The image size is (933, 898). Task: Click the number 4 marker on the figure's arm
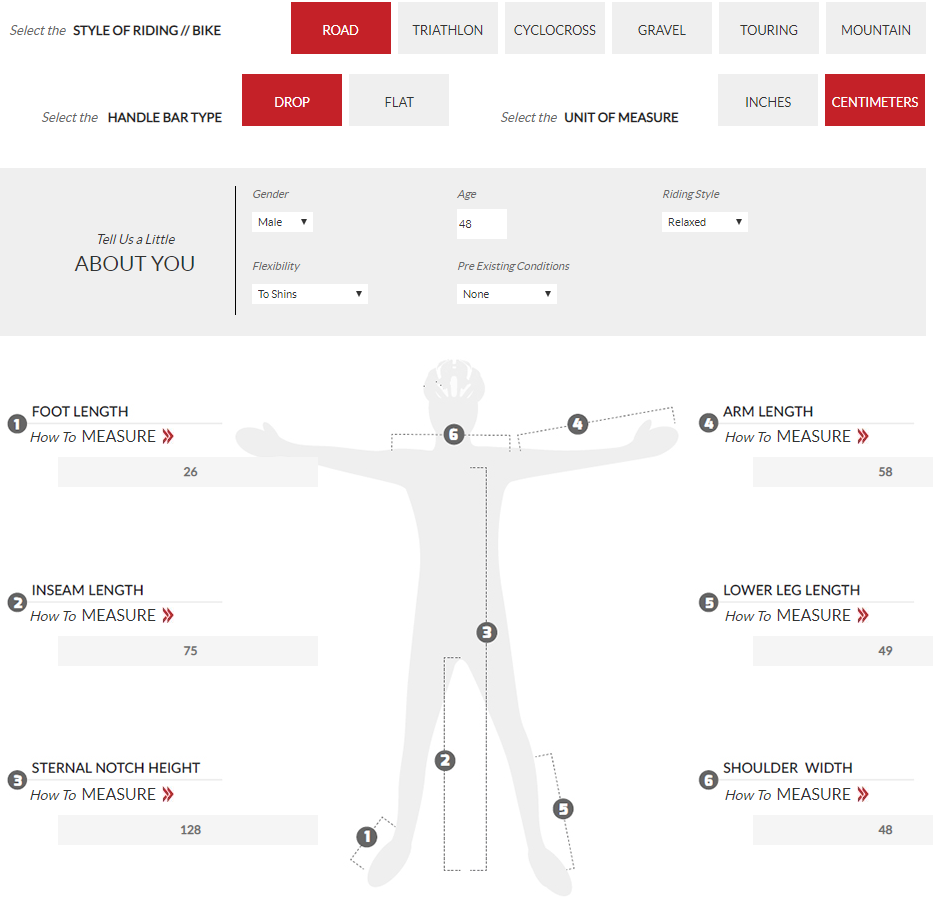click(x=577, y=424)
